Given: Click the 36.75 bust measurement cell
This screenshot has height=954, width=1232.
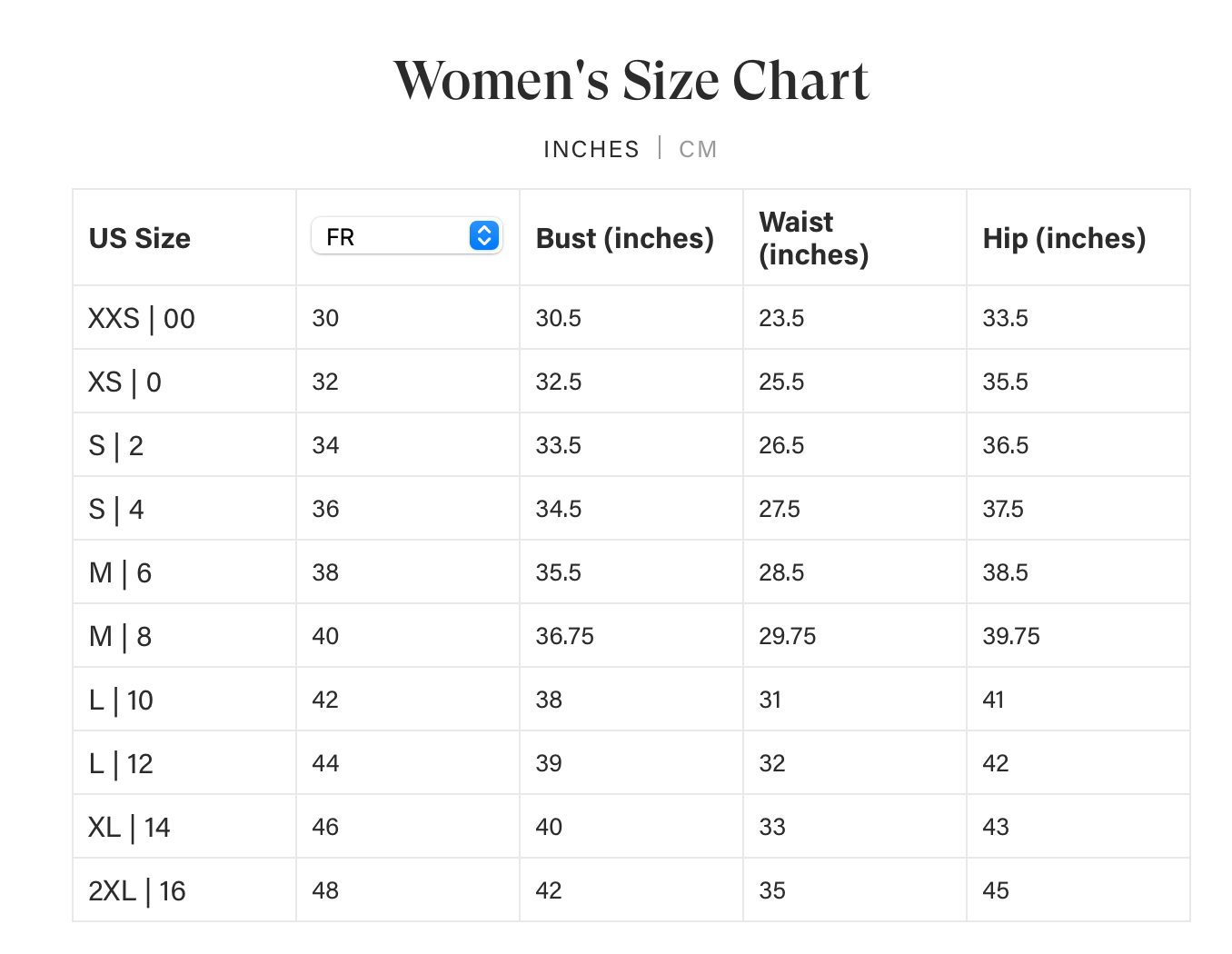Looking at the screenshot, I should 564,637.
